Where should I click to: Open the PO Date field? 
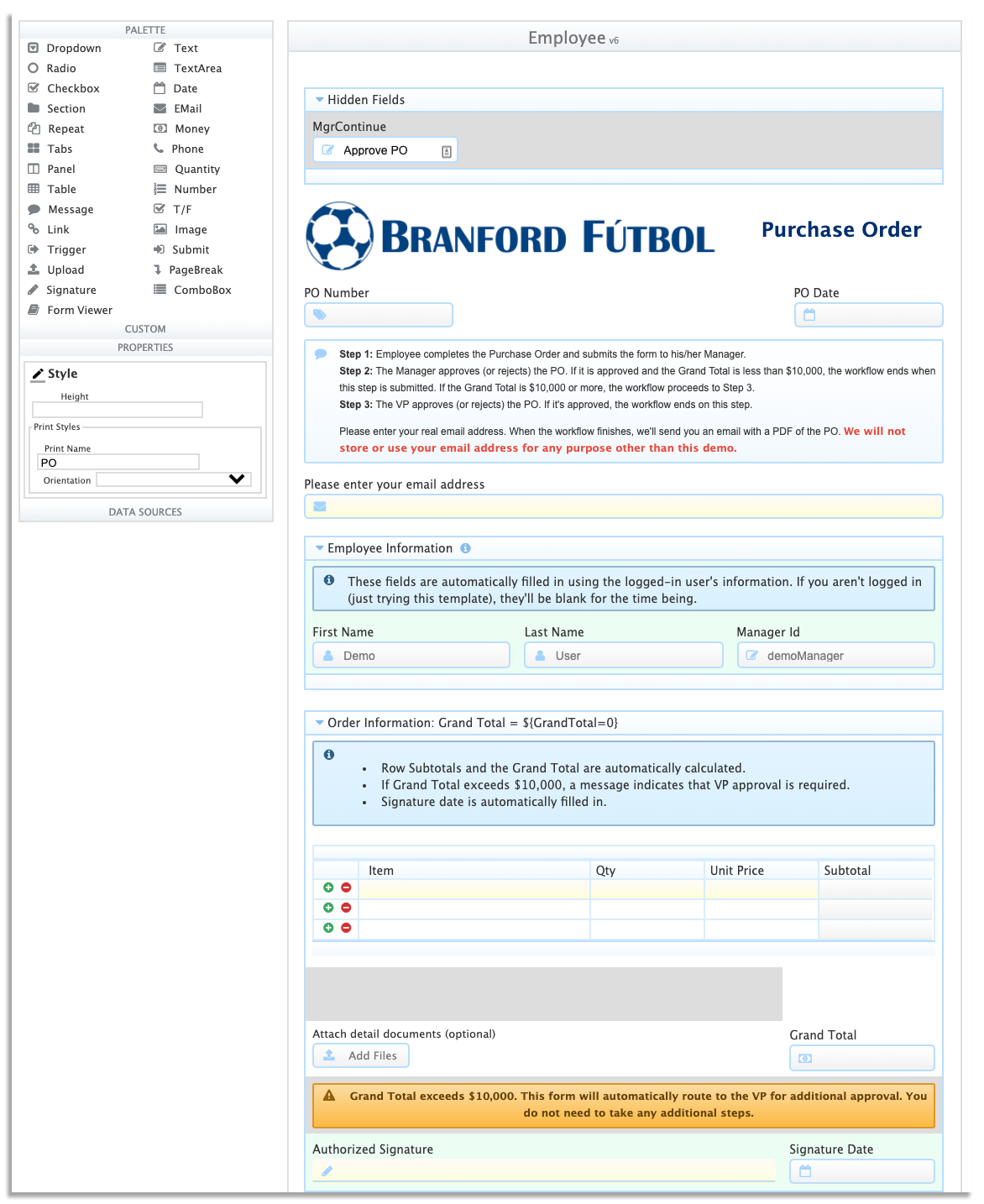pos(869,315)
